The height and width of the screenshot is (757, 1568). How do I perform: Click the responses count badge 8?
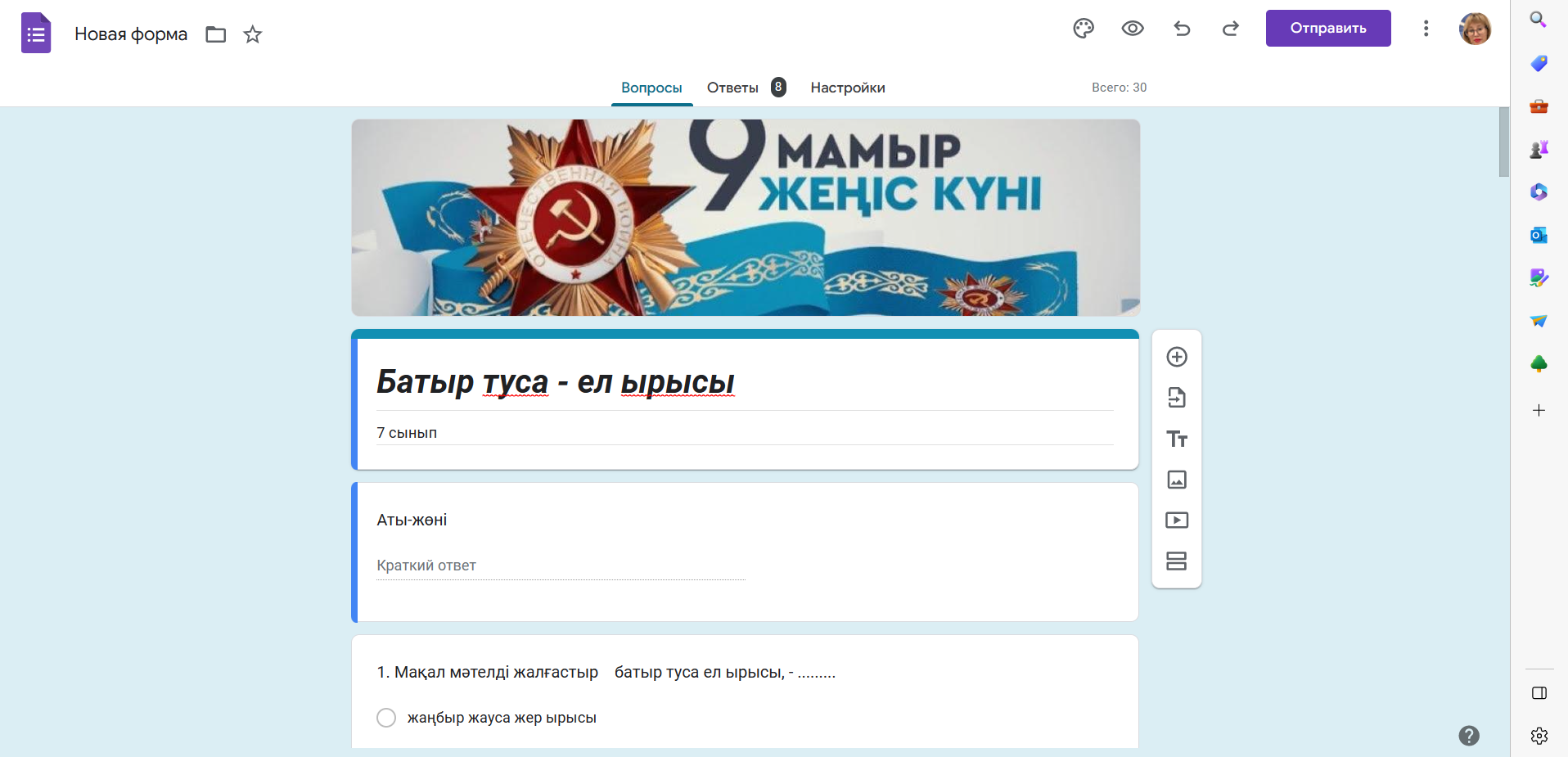(778, 87)
